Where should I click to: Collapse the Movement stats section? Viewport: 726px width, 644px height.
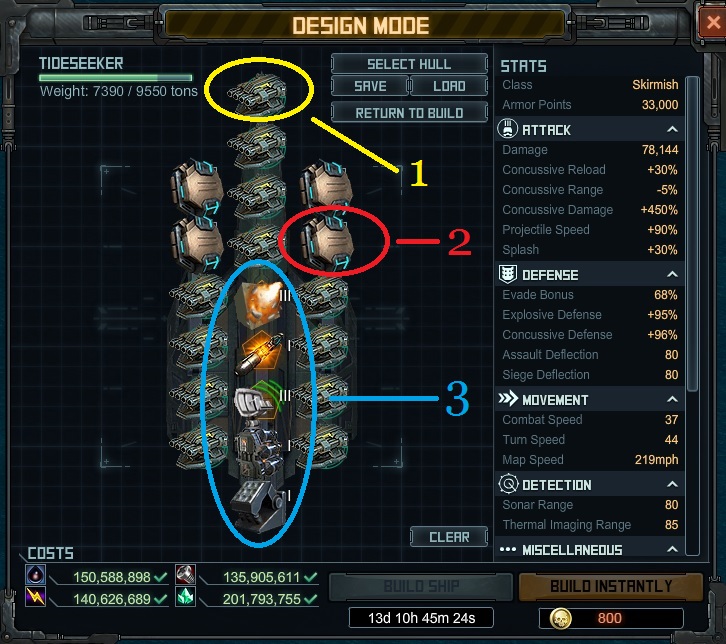[x=672, y=399]
